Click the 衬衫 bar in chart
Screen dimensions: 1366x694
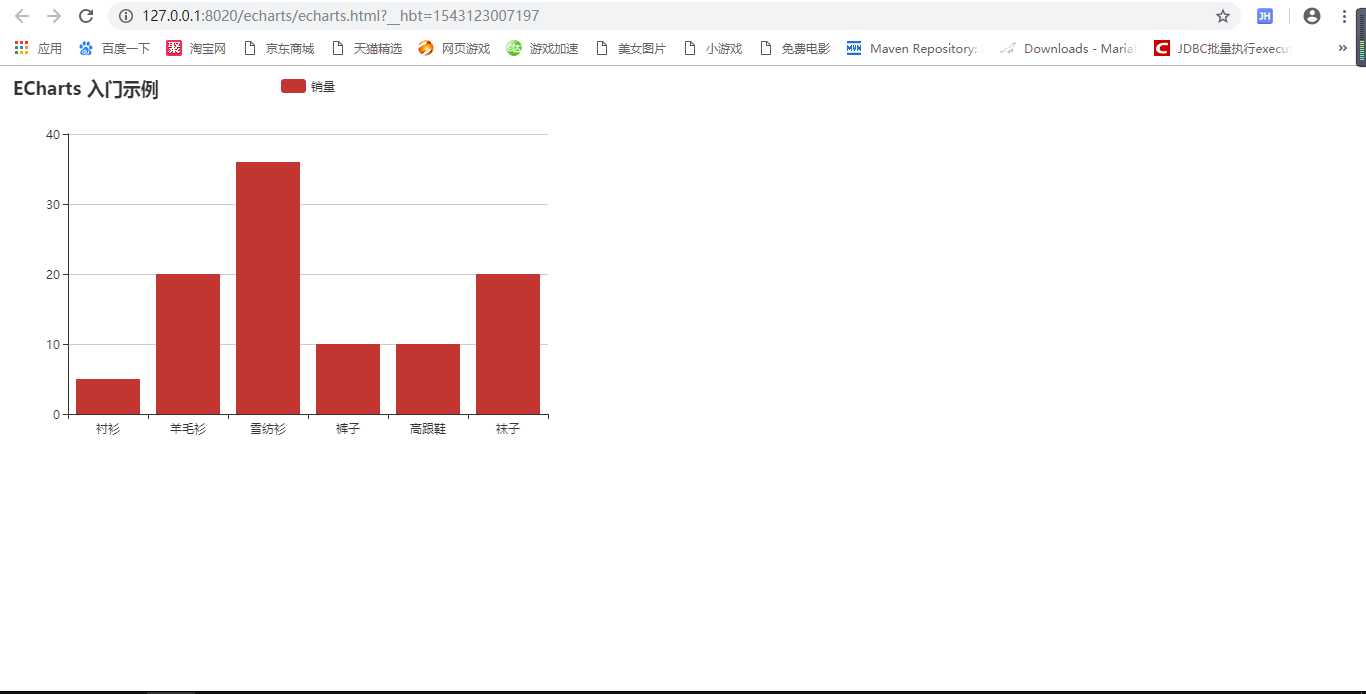[x=108, y=396]
